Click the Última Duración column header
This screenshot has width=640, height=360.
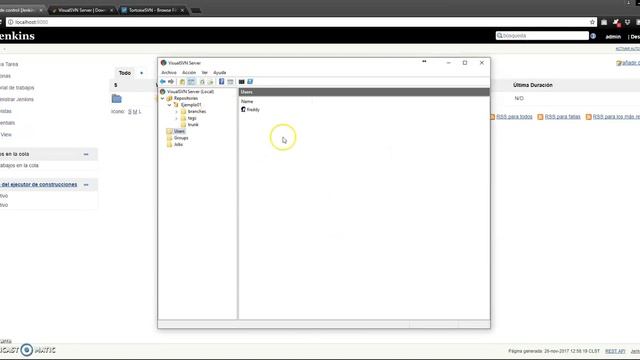pos(533,85)
